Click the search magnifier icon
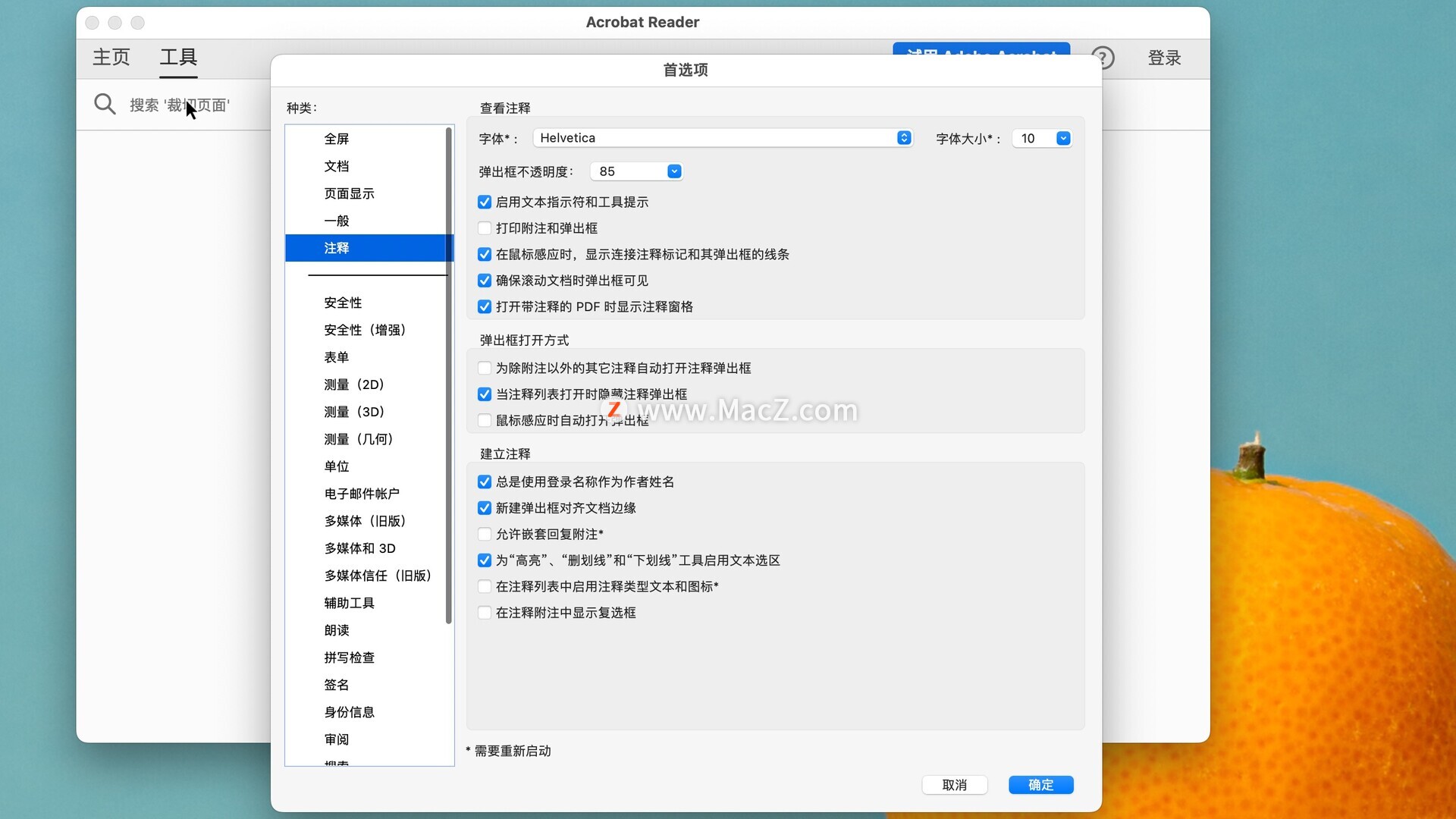This screenshot has width=1456, height=819. click(x=105, y=105)
